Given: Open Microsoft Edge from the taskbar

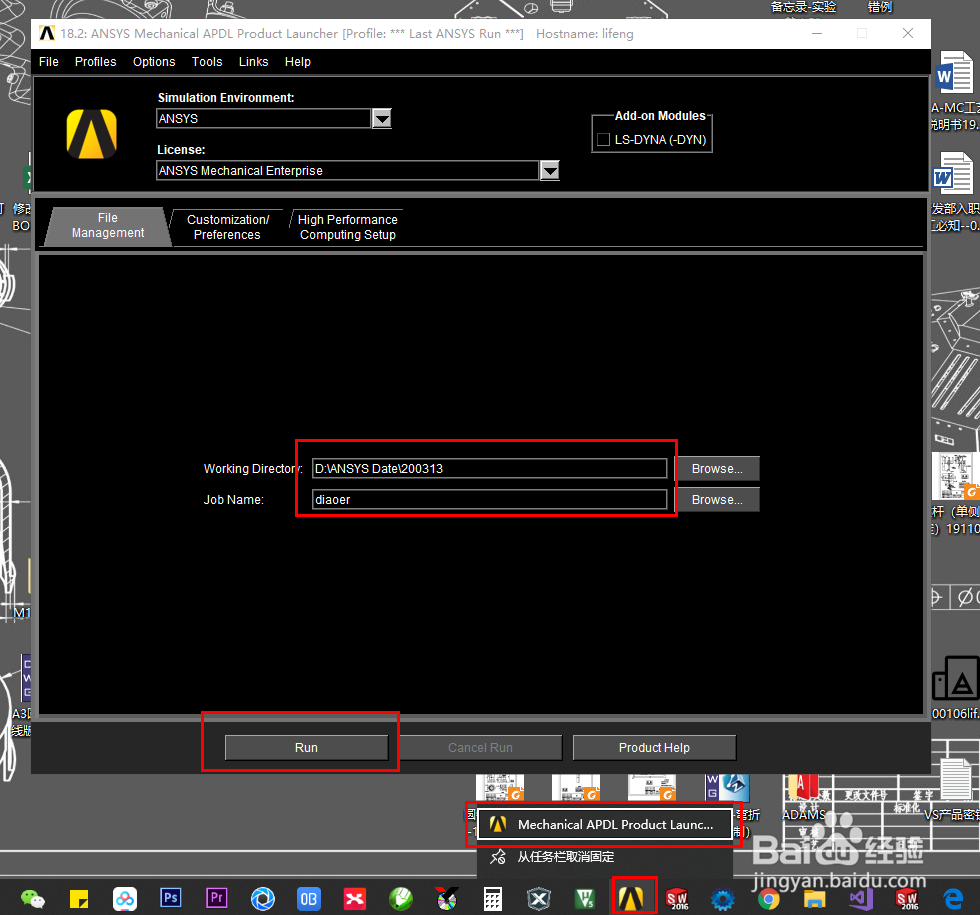Looking at the screenshot, I should (952, 899).
